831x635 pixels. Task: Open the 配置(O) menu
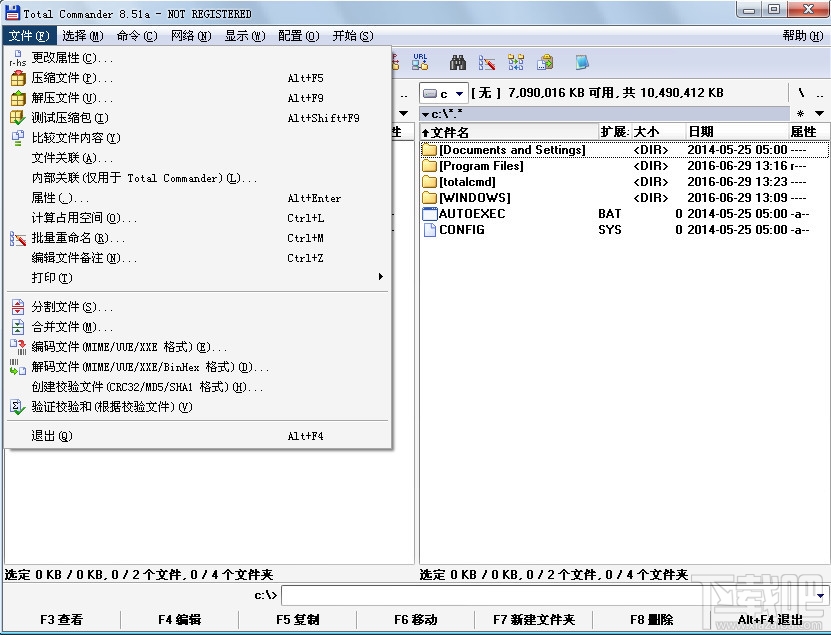[x=299, y=36]
